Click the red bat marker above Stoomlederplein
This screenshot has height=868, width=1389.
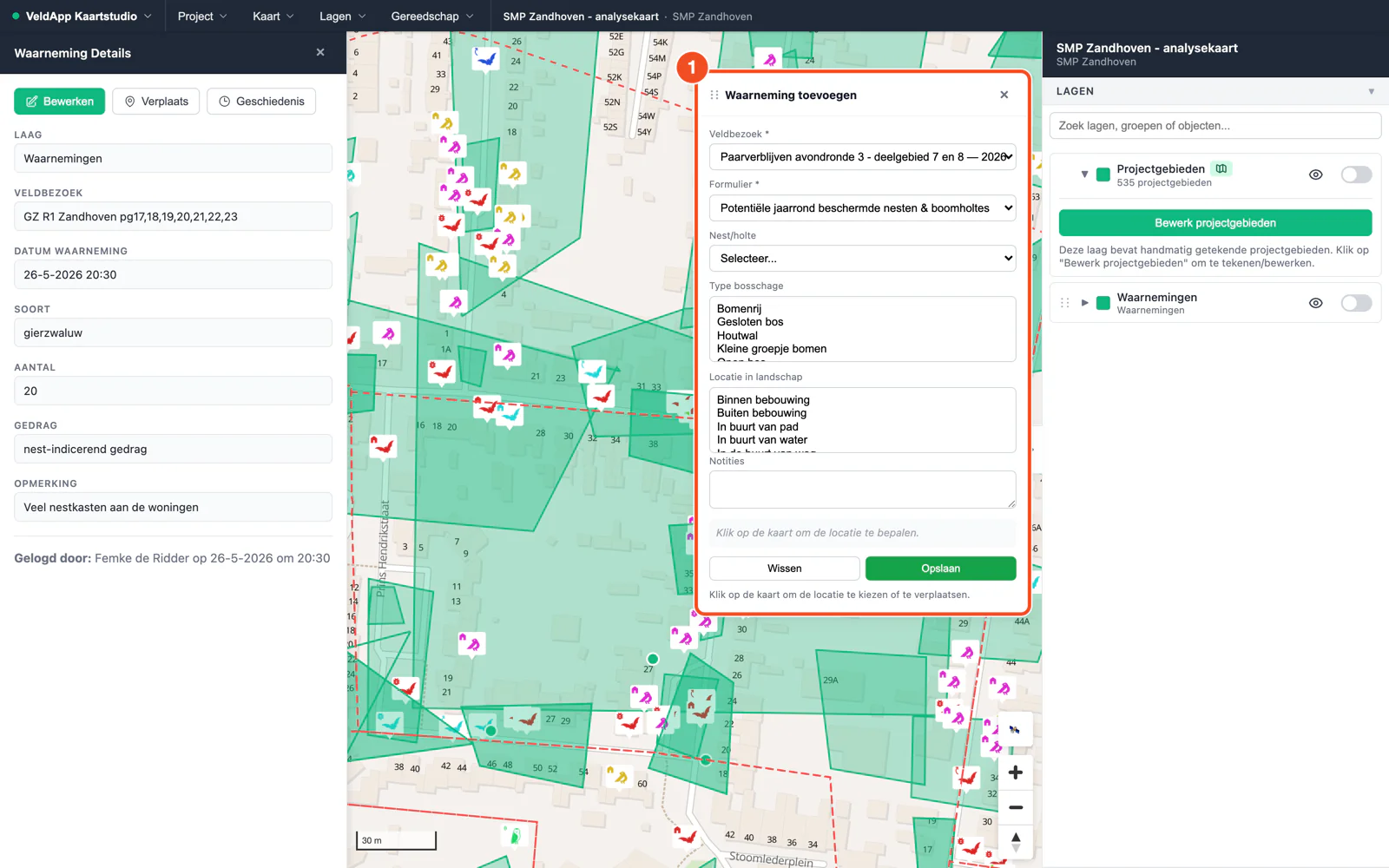coord(687,836)
